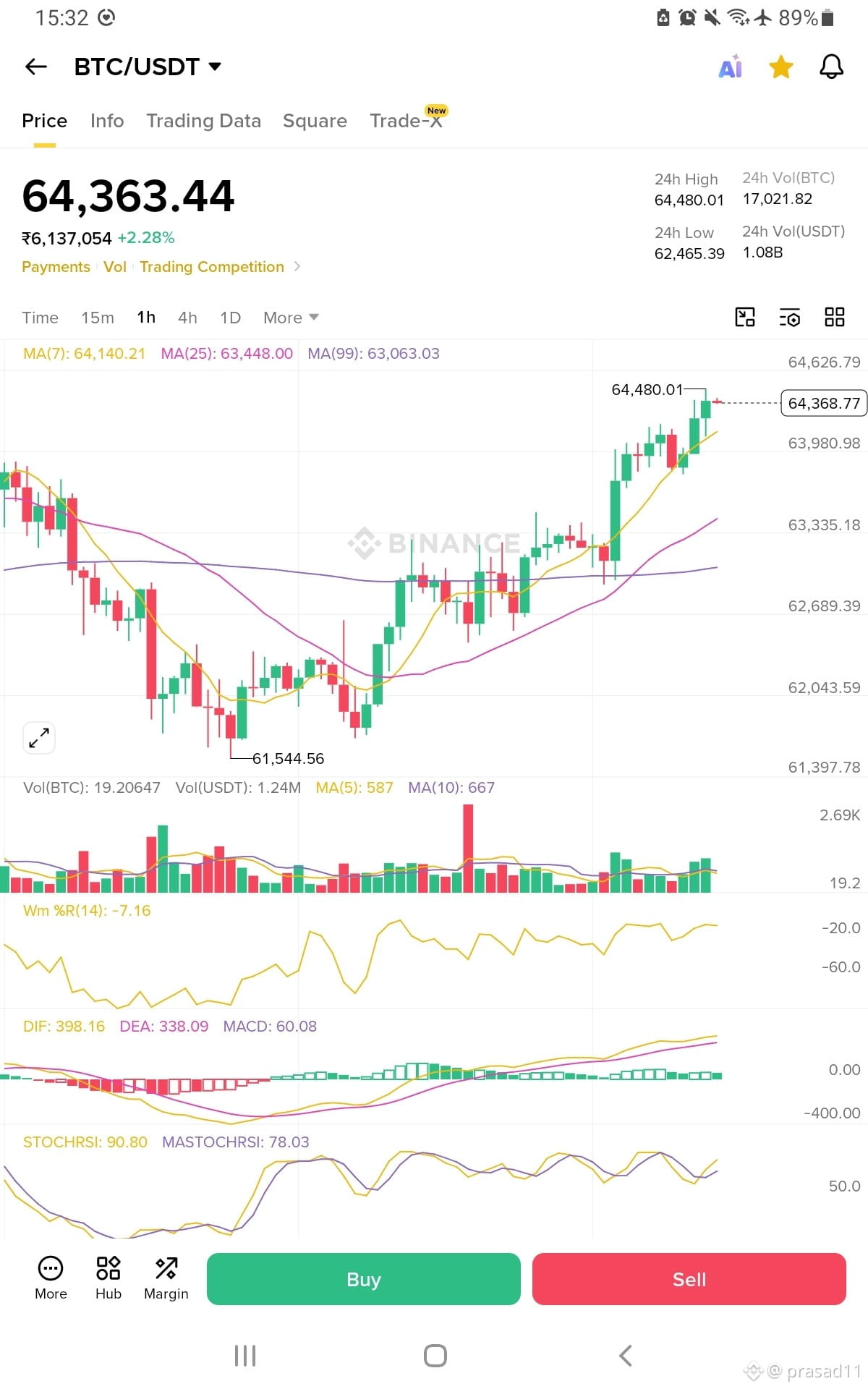
Task: Tap the current price tag 64,368.77
Action: tap(824, 403)
